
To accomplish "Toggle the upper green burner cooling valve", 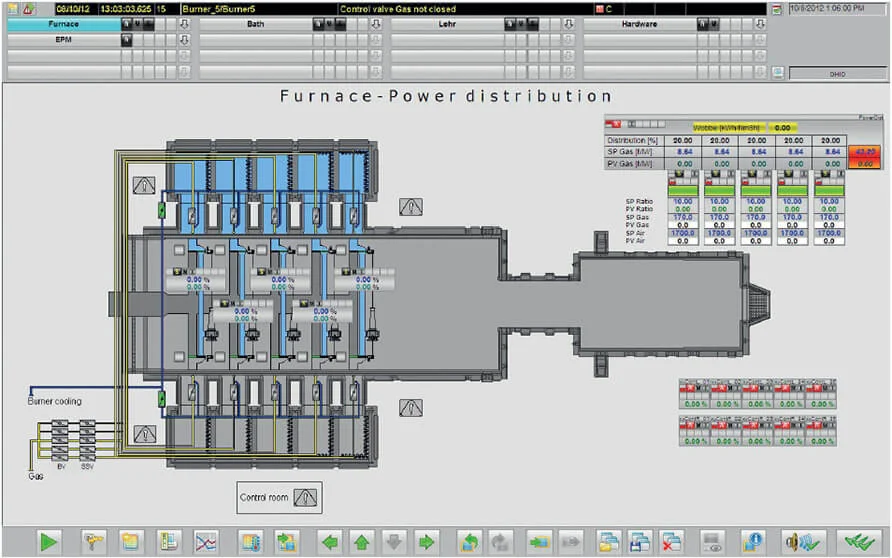I will point(162,210).
